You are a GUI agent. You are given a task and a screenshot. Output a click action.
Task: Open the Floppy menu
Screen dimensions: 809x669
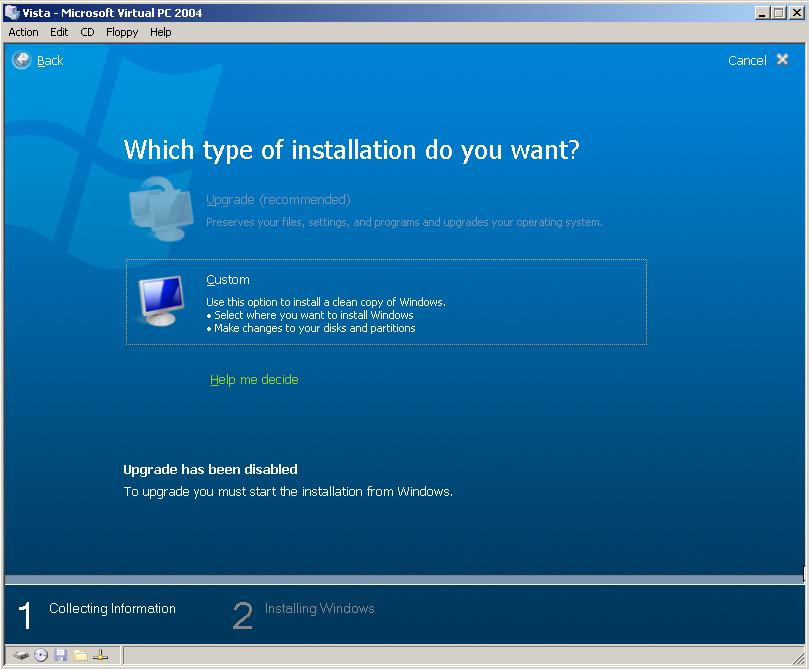122,32
